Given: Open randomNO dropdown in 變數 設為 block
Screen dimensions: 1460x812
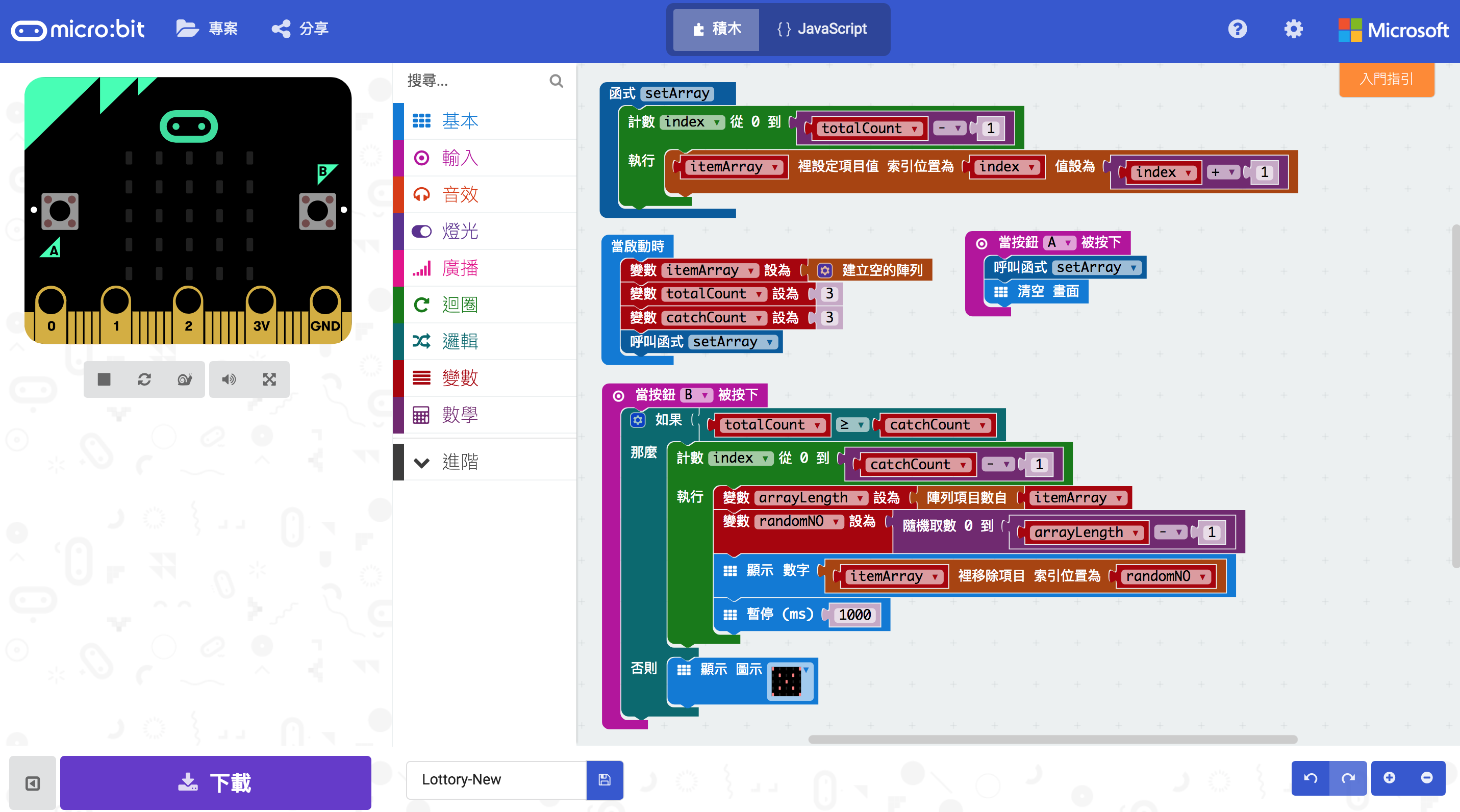Looking at the screenshot, I should 798,521.
